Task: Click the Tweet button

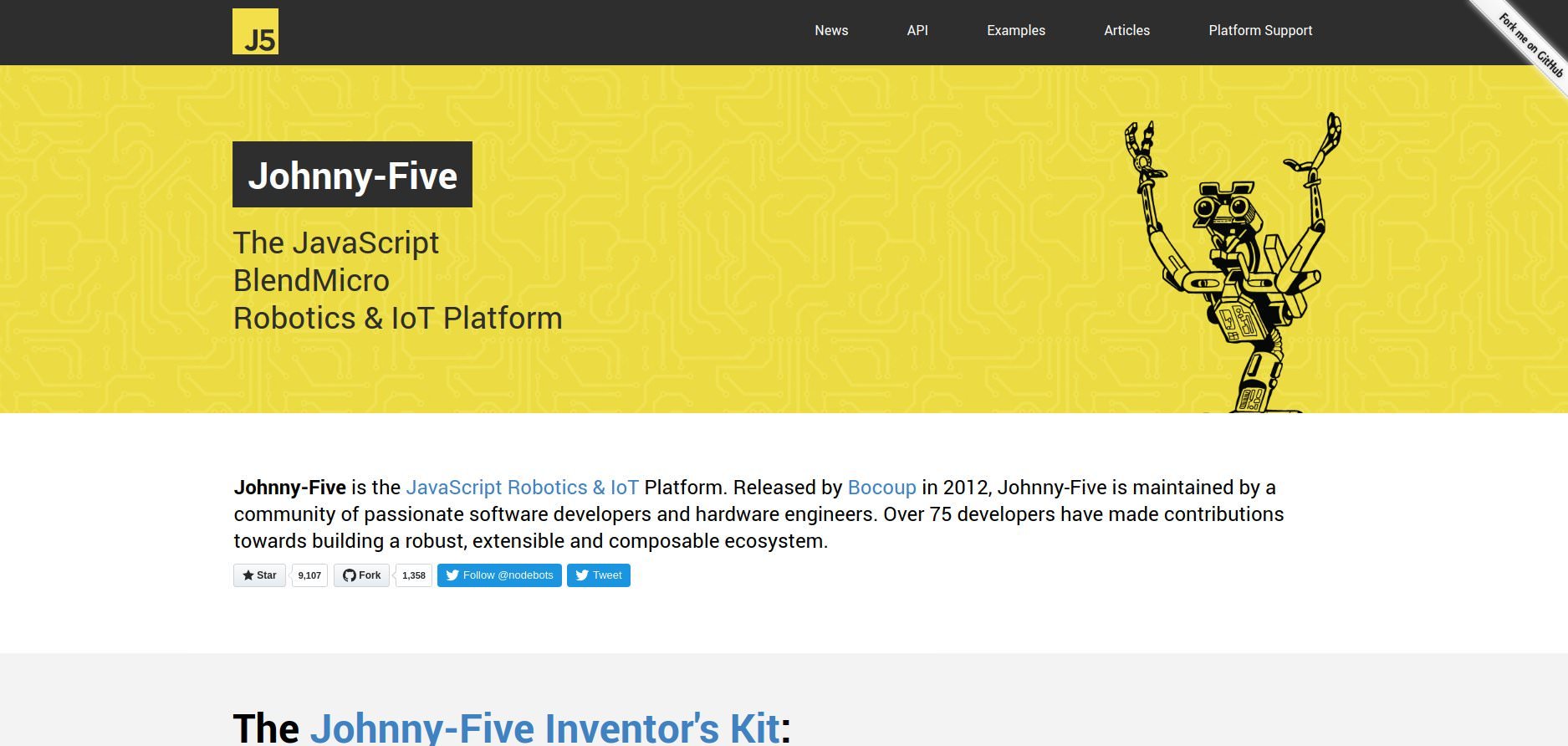Action: [x=599, y=575]
